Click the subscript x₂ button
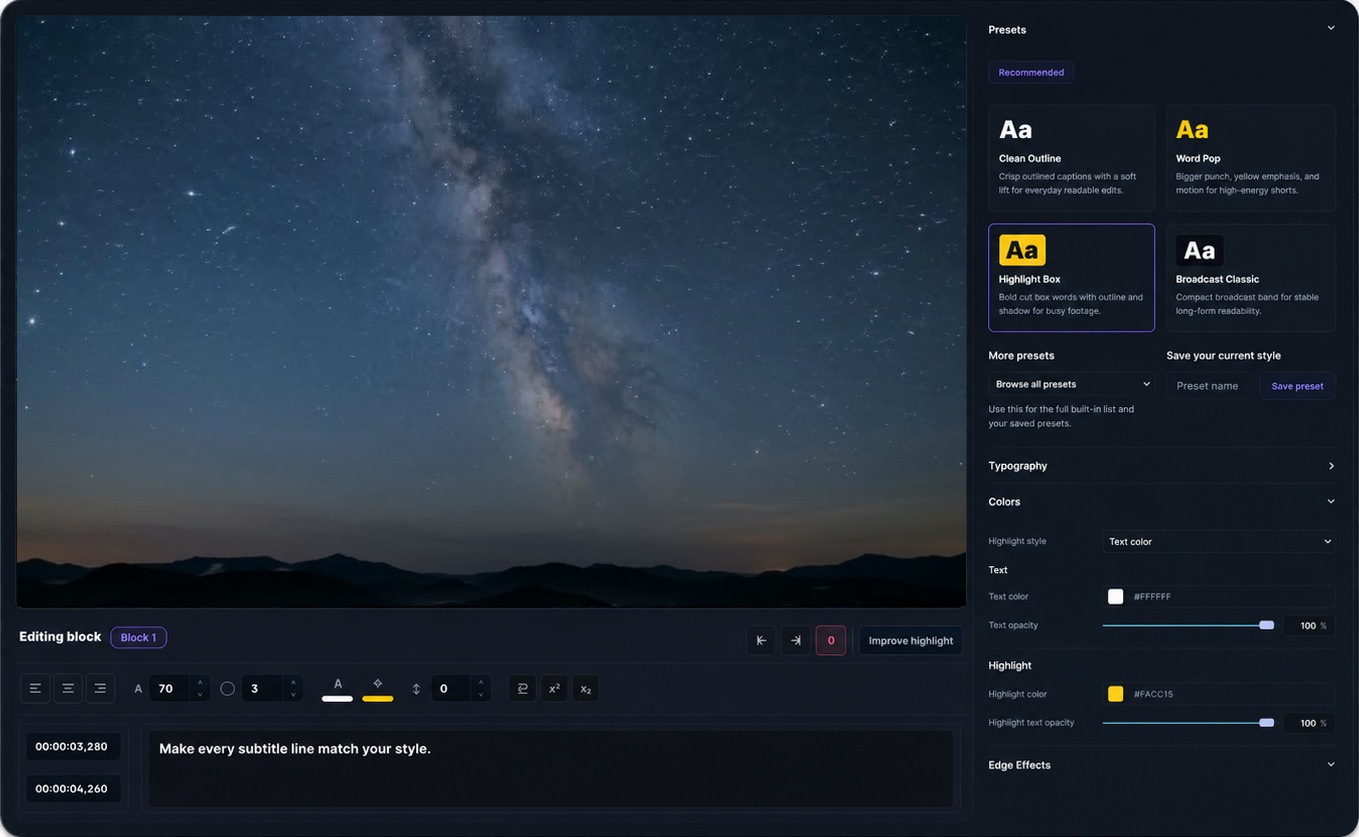The image size is (1359, 837). point(586,688)
